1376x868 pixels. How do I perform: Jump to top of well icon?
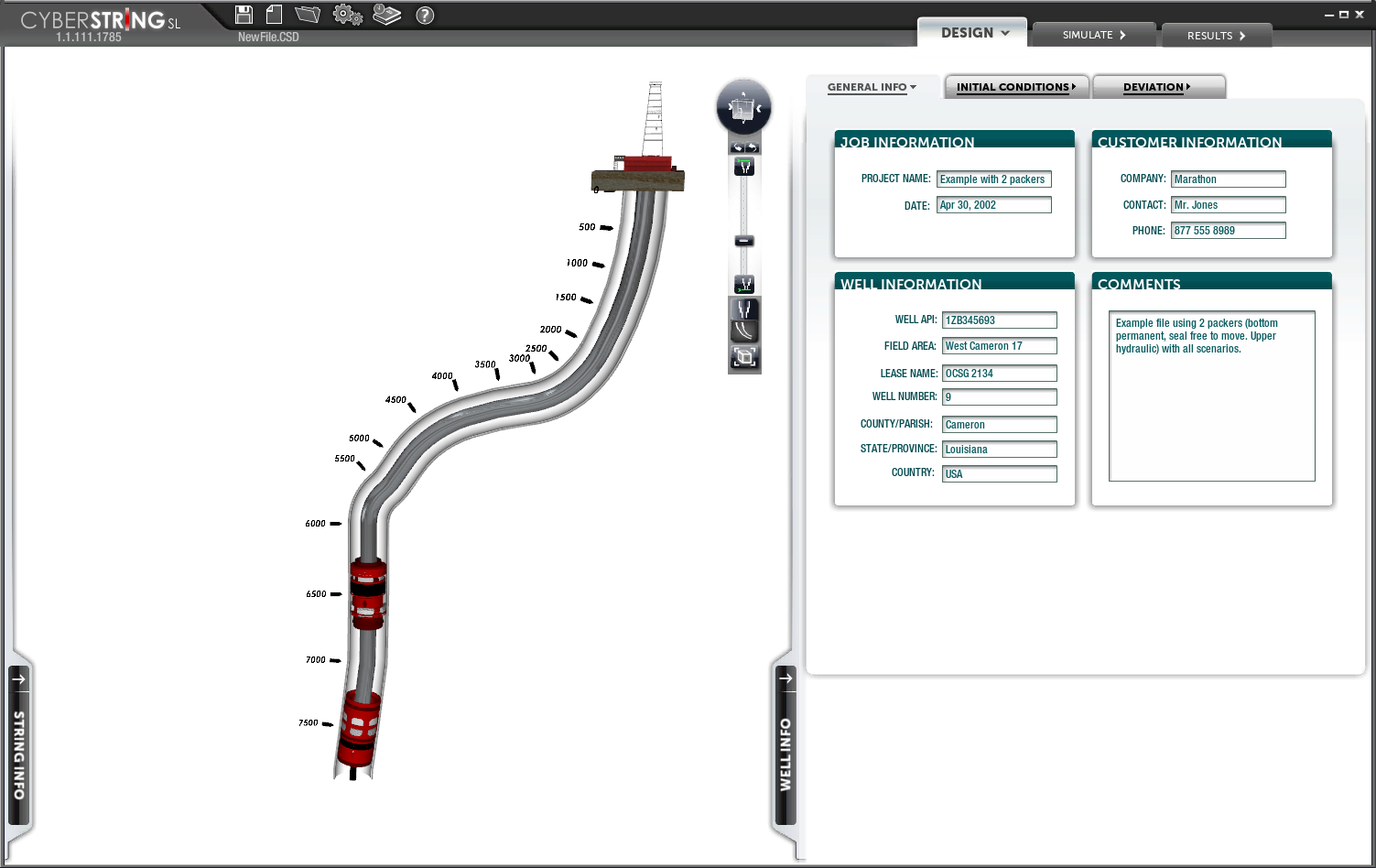pos(744,167)
